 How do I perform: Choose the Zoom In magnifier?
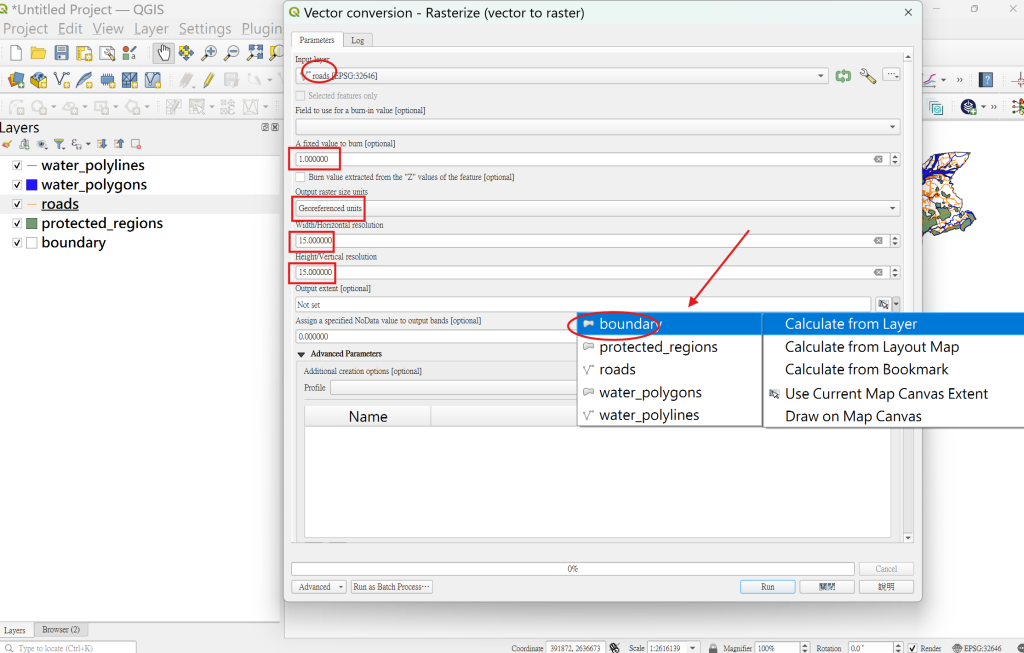[209, 53]
